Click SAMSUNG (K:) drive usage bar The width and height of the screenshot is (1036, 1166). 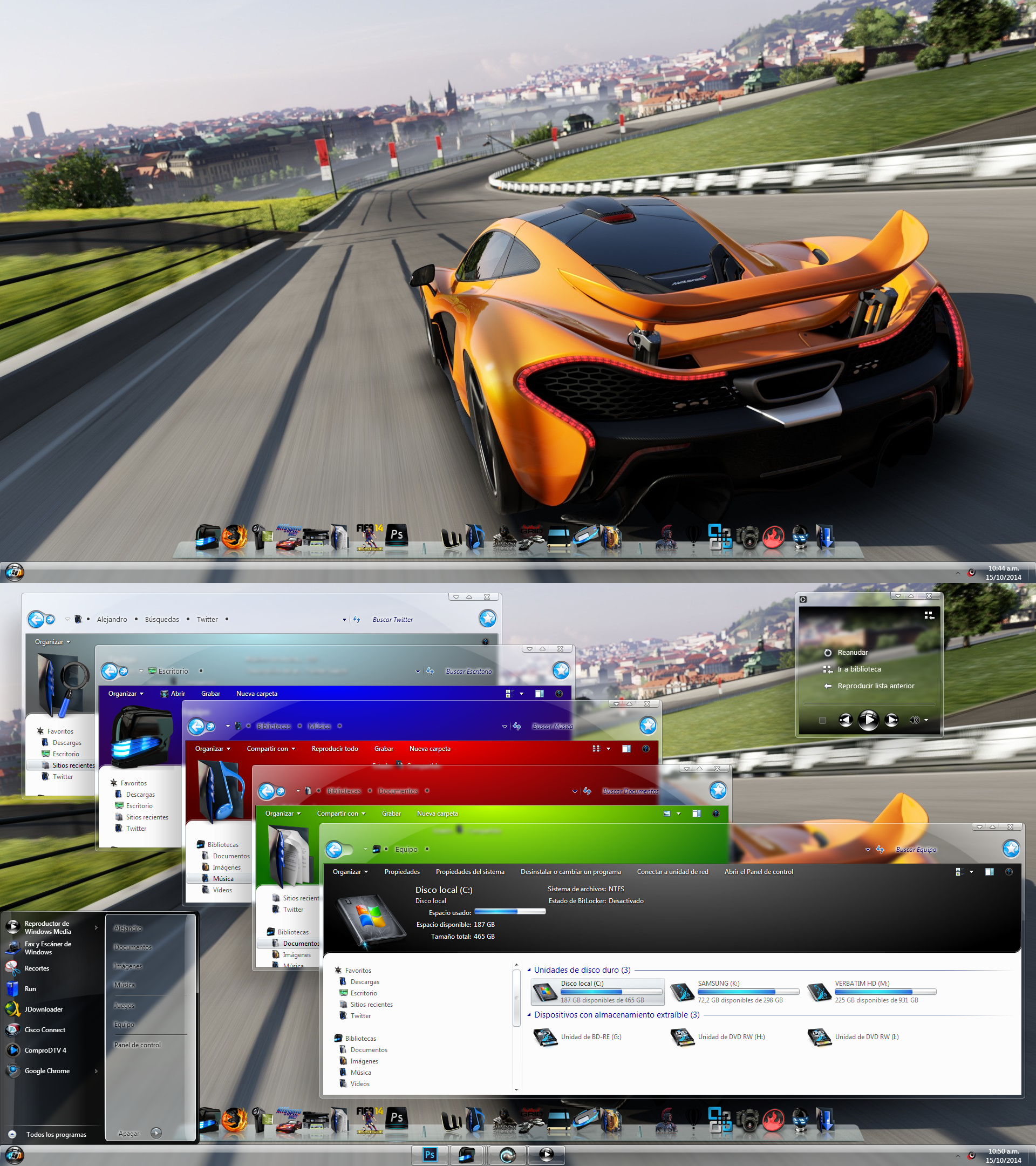click(748, 992)
